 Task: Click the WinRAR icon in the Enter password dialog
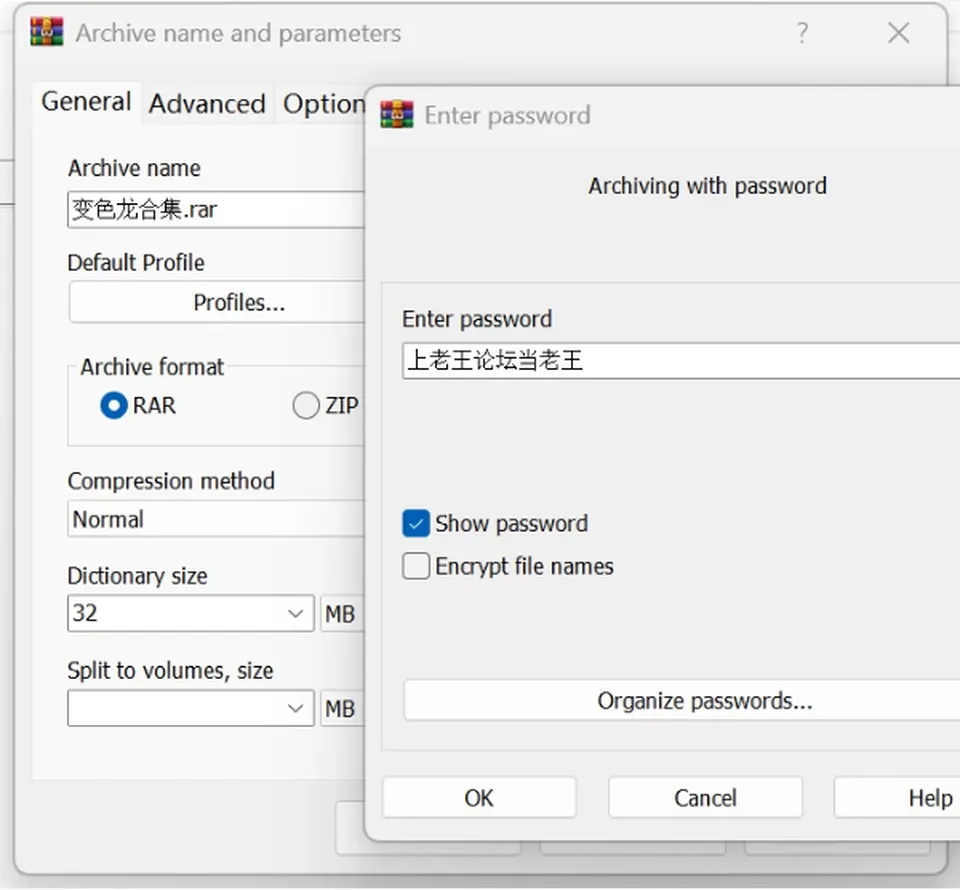[x=397, y=114]
